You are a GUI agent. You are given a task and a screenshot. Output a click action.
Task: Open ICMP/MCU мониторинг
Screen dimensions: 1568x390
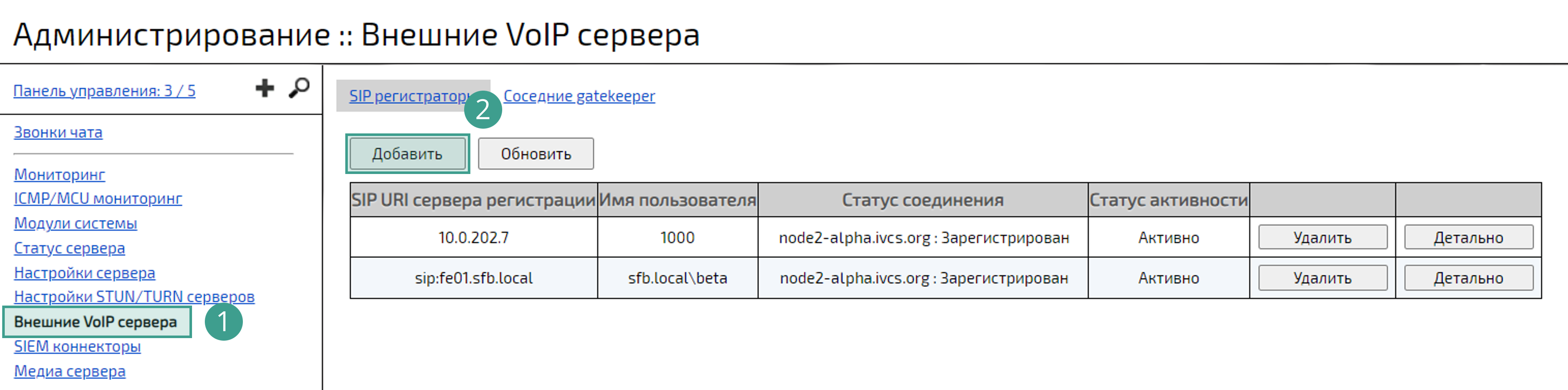tap(98, 198)
